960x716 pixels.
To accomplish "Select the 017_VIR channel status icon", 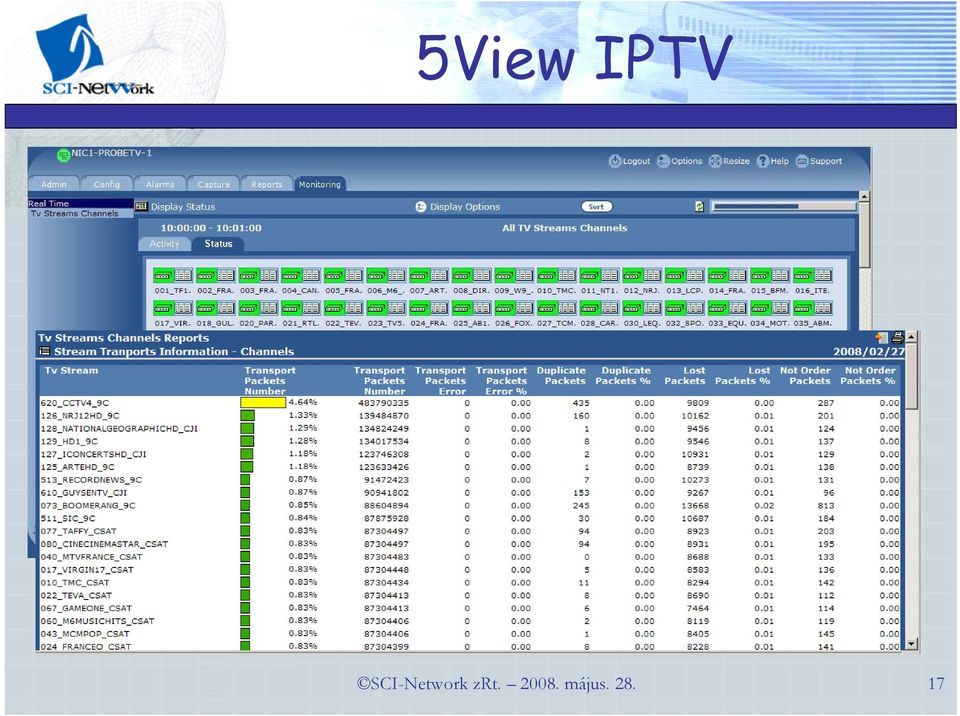I will [x=173, y=307].
